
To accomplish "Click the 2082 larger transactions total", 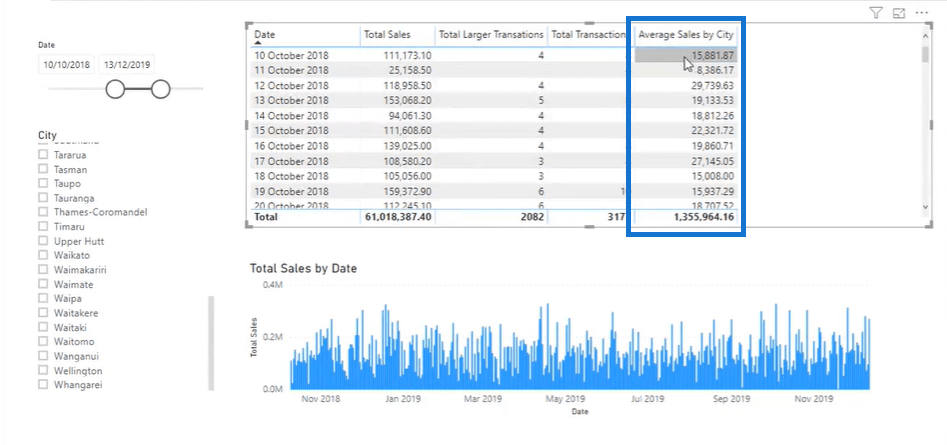I will click(x=534, y=217).
